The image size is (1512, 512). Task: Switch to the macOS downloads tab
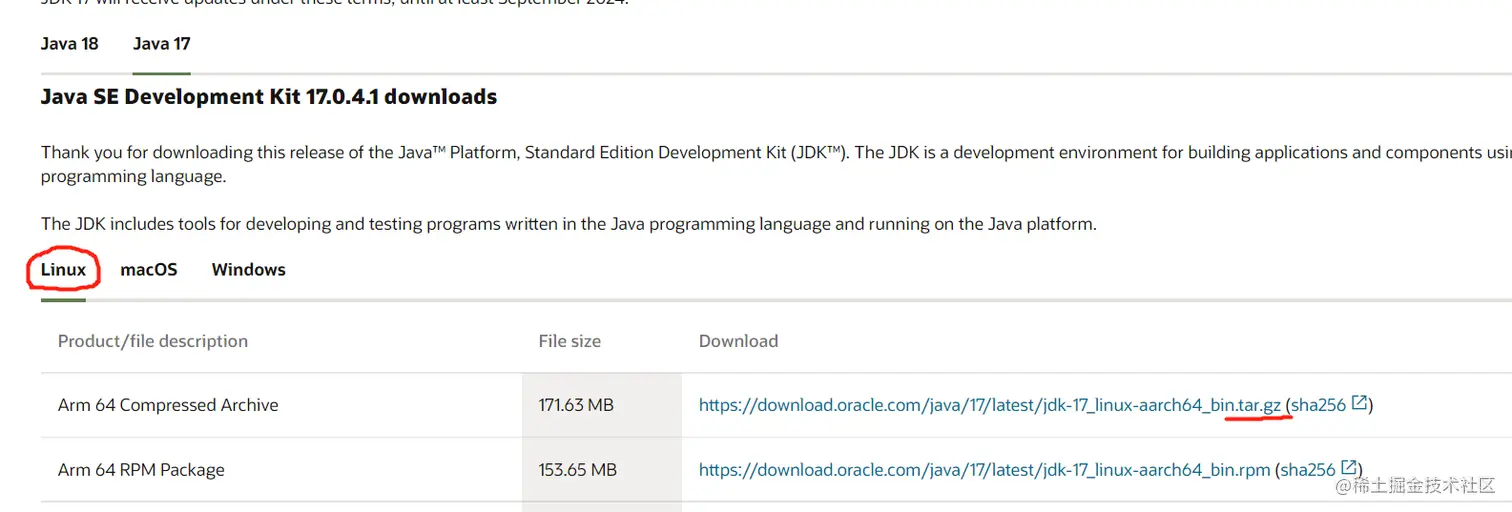[x=149, y=270]
